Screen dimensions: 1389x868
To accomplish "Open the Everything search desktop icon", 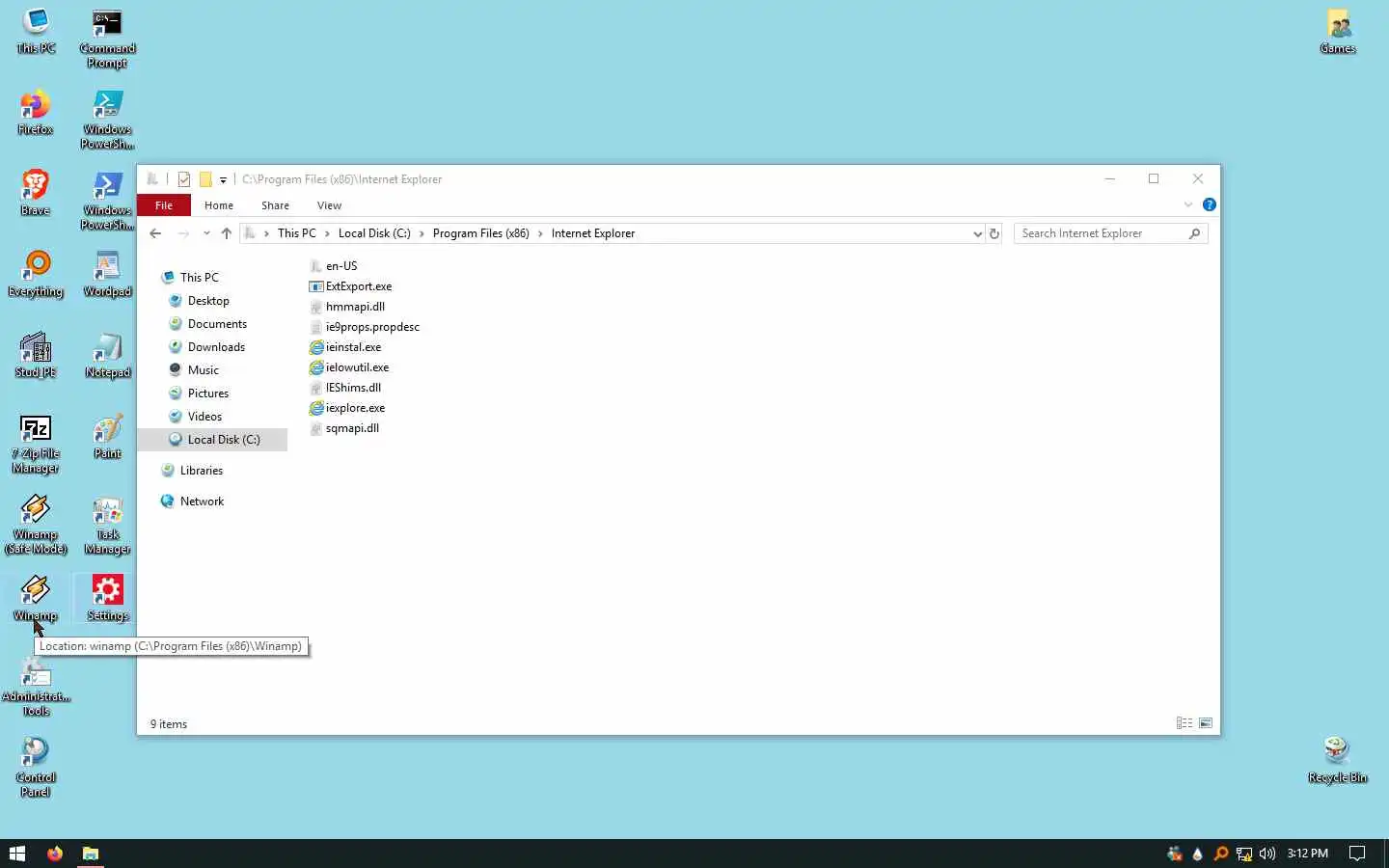I will tap(36, 274).
